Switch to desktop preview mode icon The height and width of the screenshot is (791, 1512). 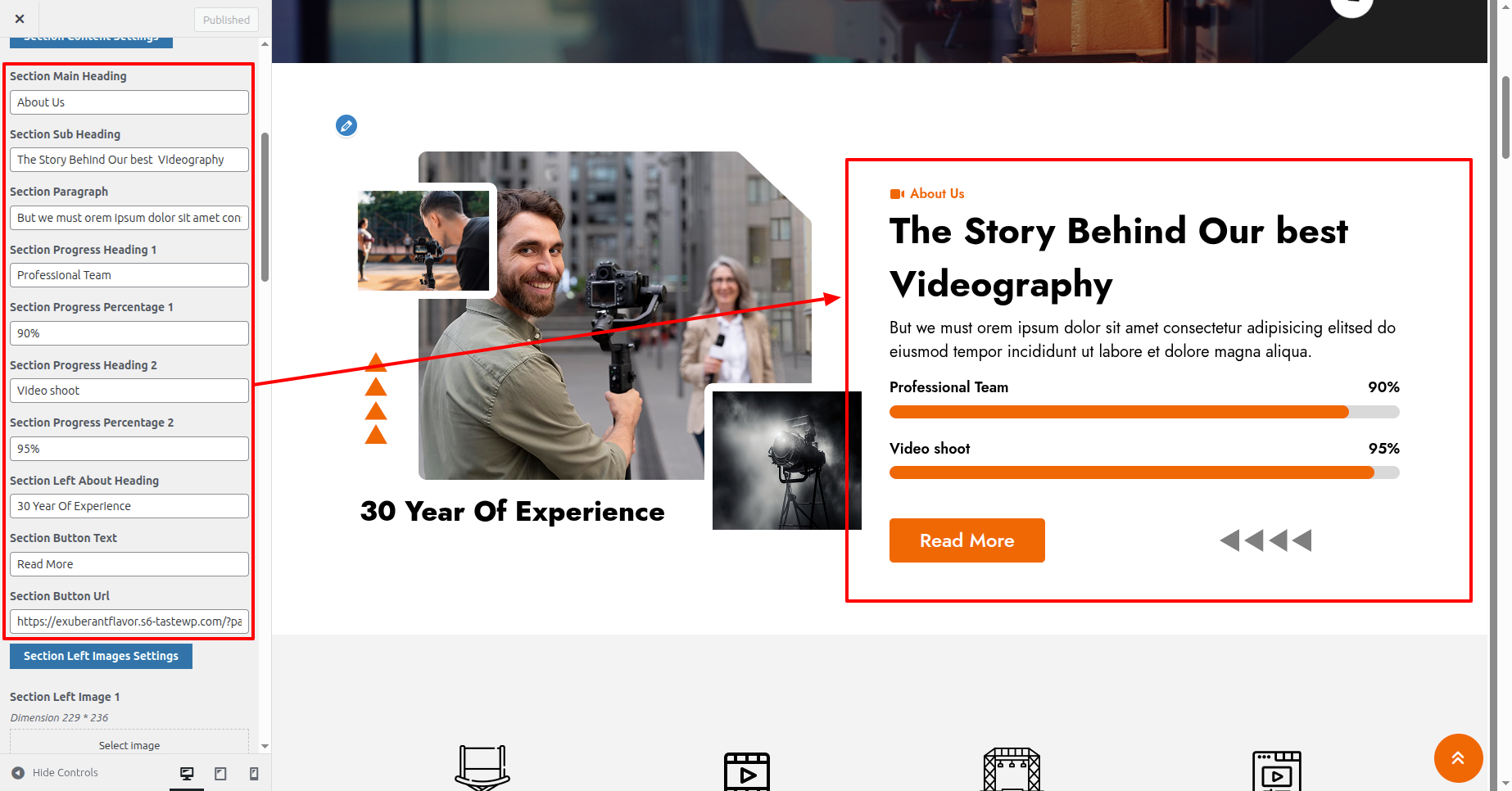[187, 774]
